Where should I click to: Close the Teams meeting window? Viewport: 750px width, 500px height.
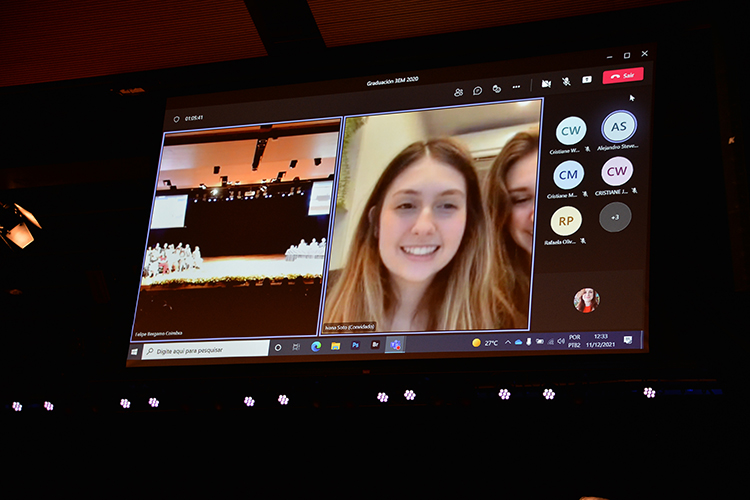(645, 54)
